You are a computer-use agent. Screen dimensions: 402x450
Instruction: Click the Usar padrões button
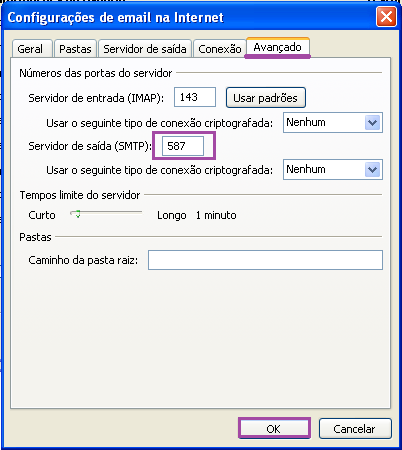[x=266, y=98]
